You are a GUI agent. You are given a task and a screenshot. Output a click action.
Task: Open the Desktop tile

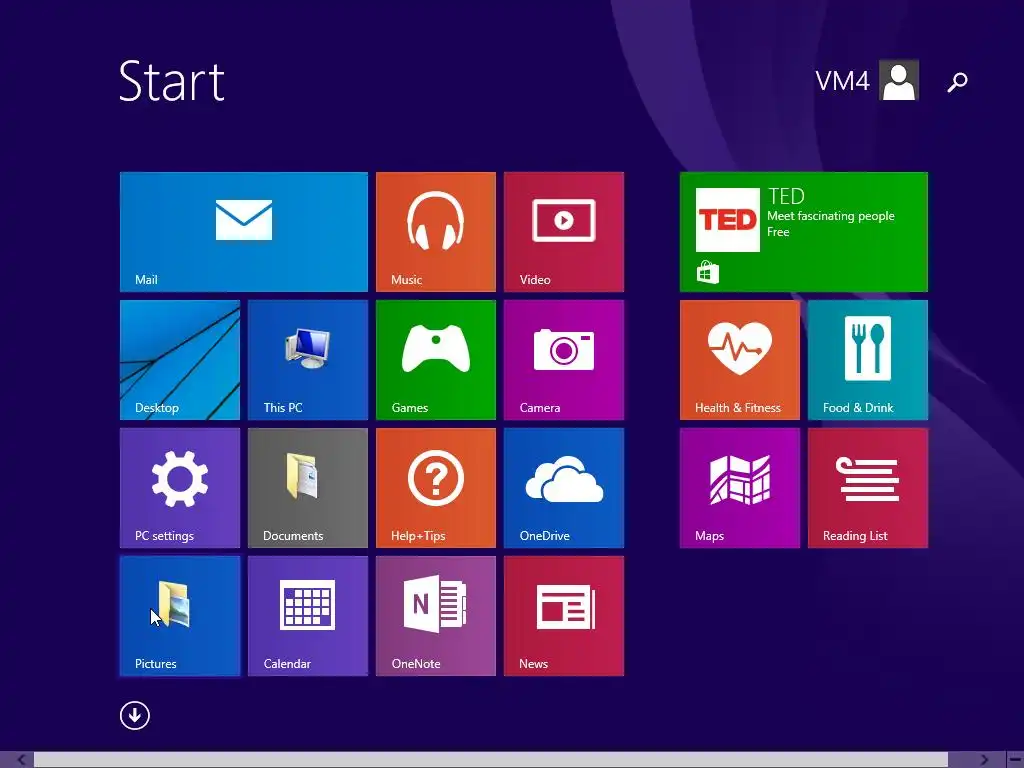(x=180, y=360)
